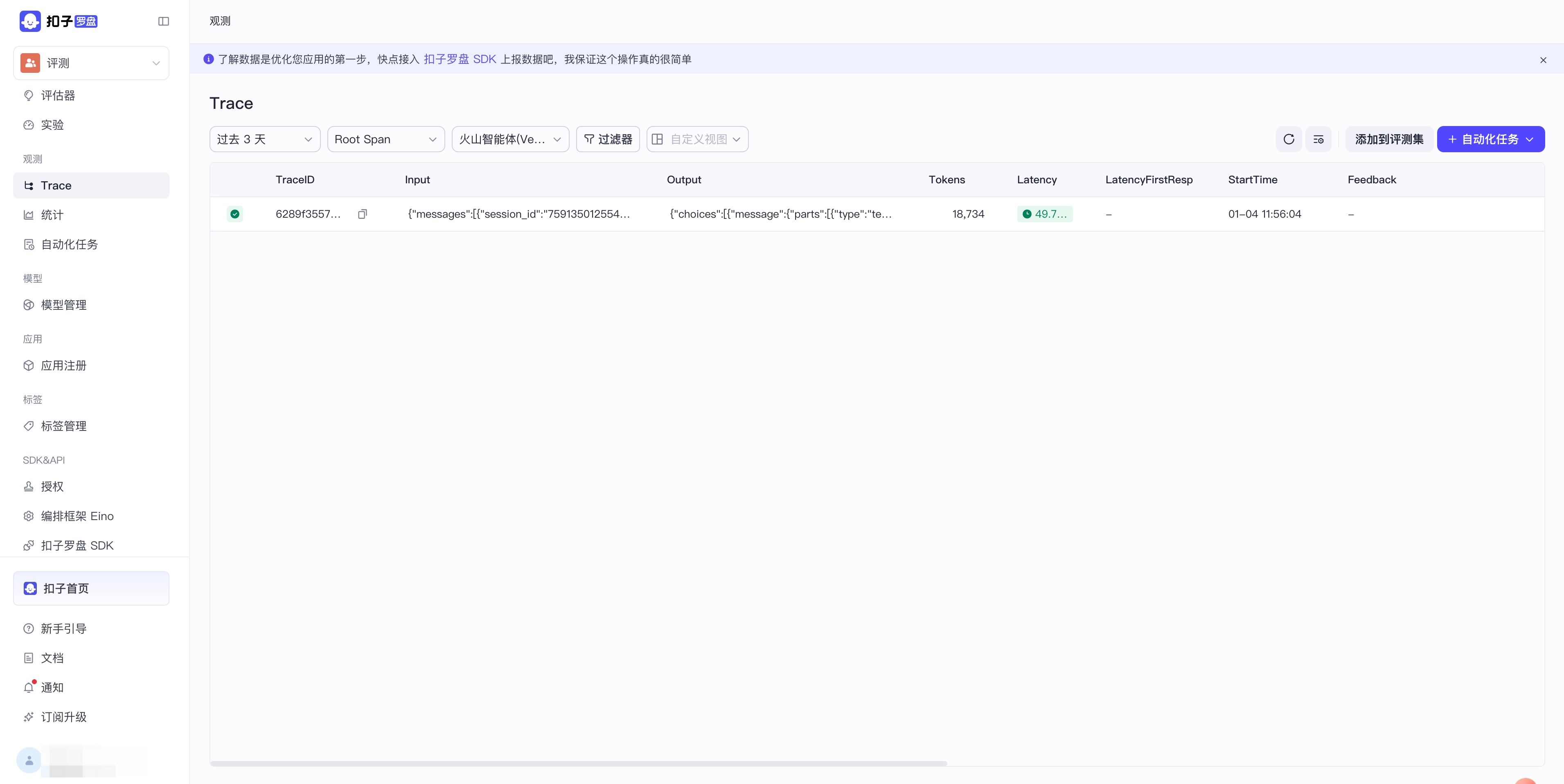
Task: Copy trace ID 6289f3557
Action: pyautogui.click(x=363, y=214)
